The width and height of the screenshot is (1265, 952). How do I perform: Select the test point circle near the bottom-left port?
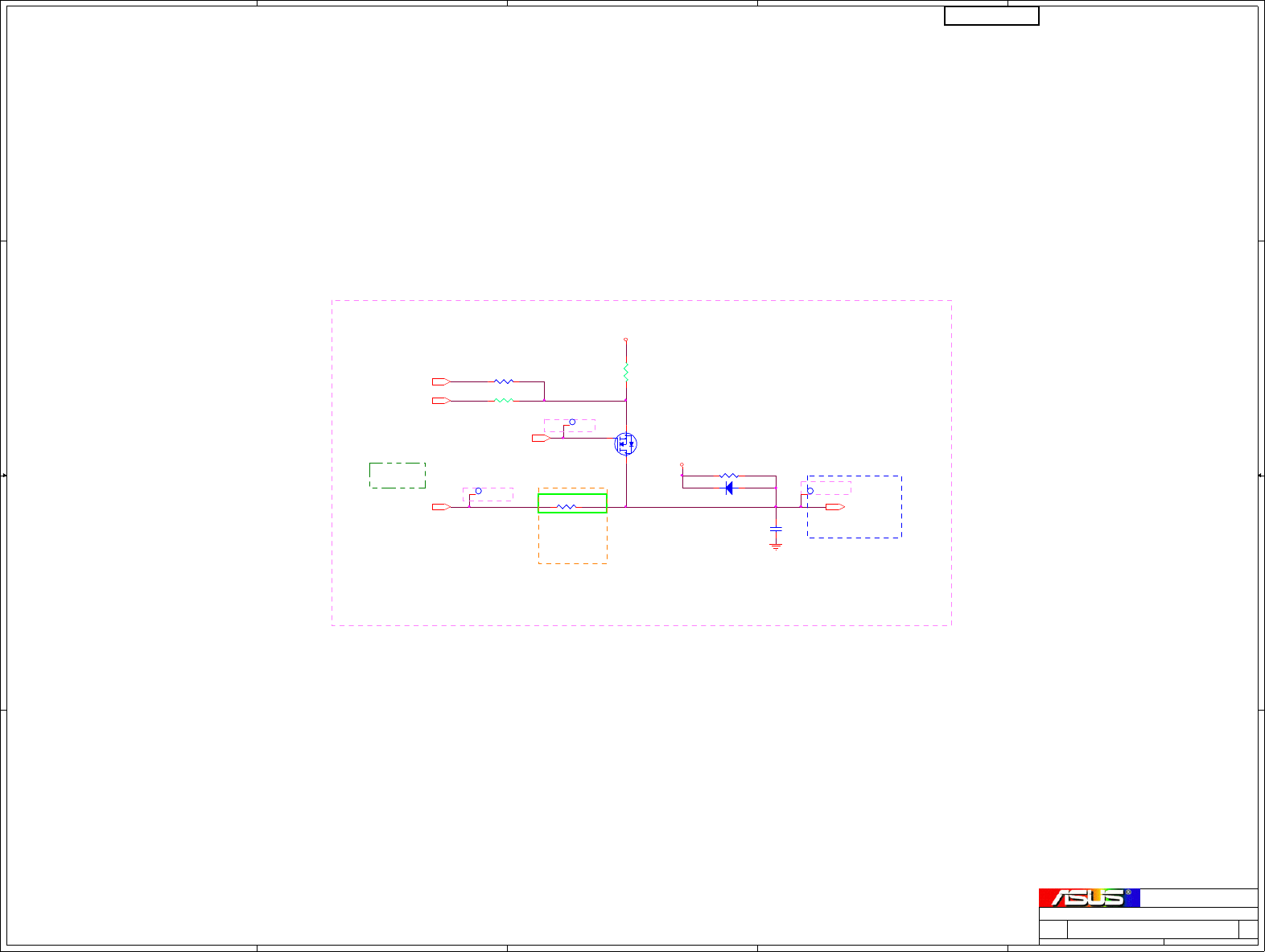pyautogui.click(x=478, y=491)
